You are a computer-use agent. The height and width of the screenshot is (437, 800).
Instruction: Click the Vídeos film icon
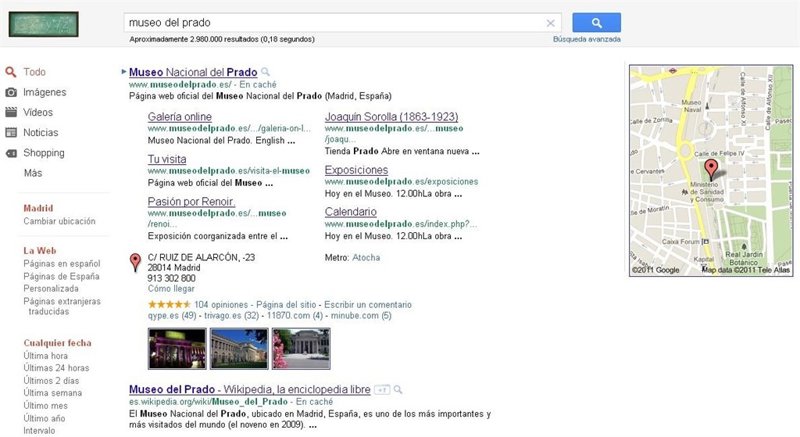[x=11, y=112]
